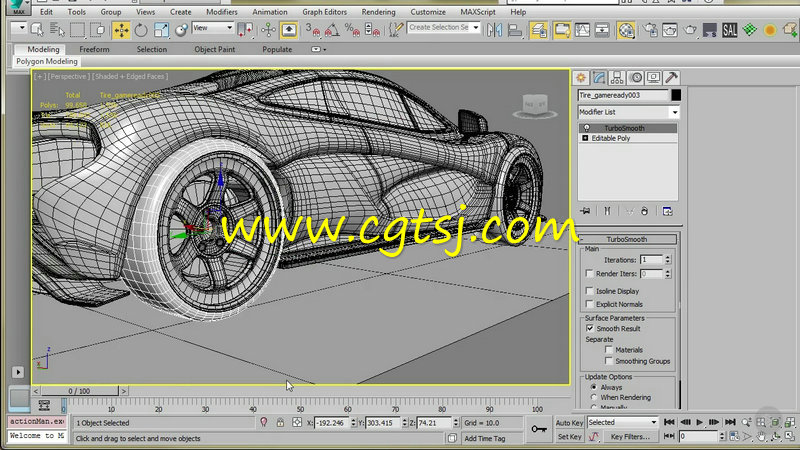Select the Select Object tool
The image size is (800, 450).
point(37,30)
